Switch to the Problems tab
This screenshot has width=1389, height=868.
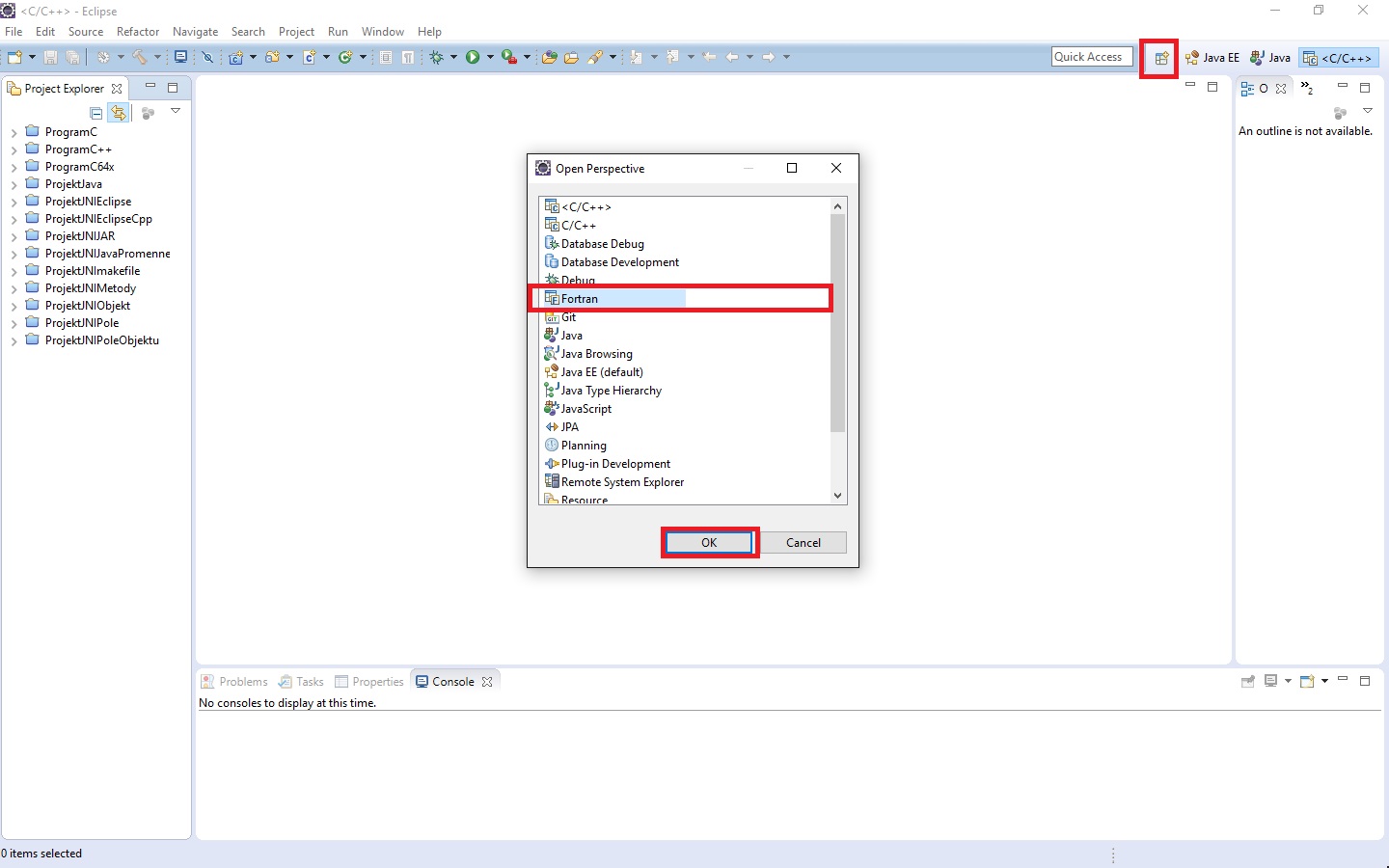[234, 682]
